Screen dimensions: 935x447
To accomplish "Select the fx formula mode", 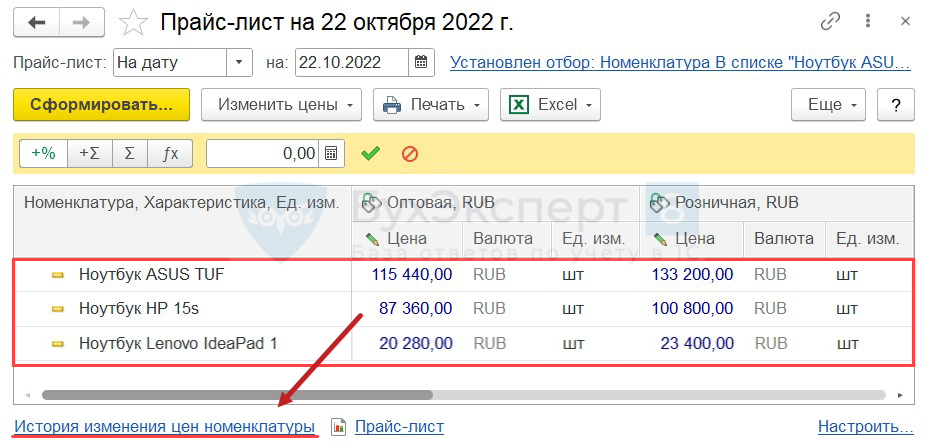I will 170,154.
